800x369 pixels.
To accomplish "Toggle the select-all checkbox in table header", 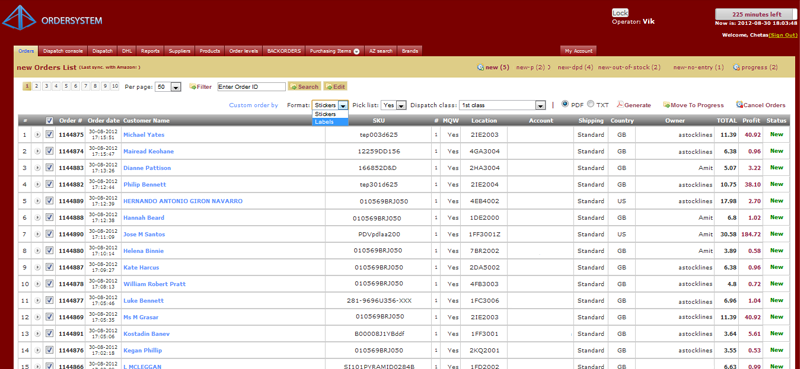I will 49,121.
